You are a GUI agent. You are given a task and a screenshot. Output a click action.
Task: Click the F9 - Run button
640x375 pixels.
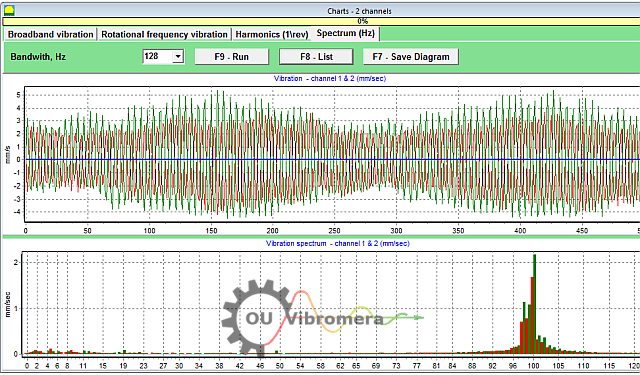coord(231,57)
